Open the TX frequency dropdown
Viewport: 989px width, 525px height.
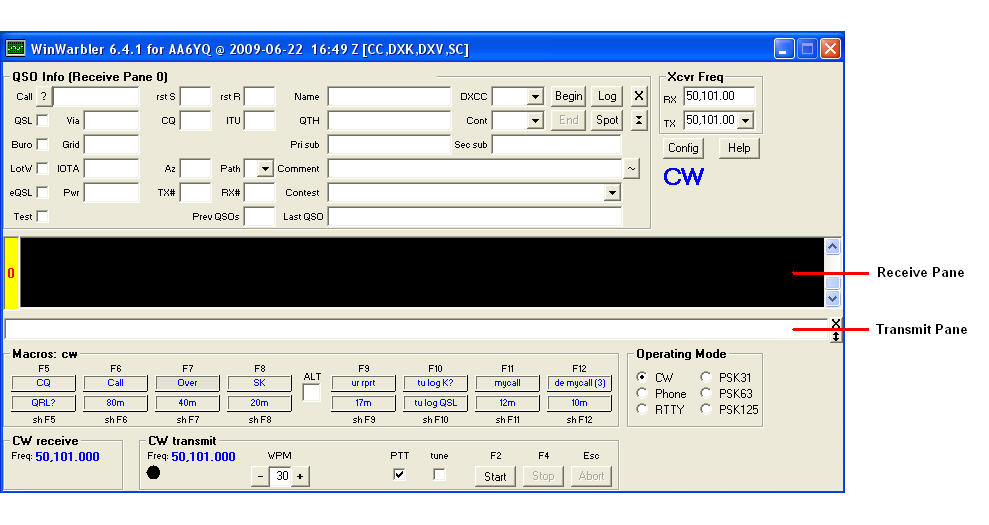tap(746, 120)
